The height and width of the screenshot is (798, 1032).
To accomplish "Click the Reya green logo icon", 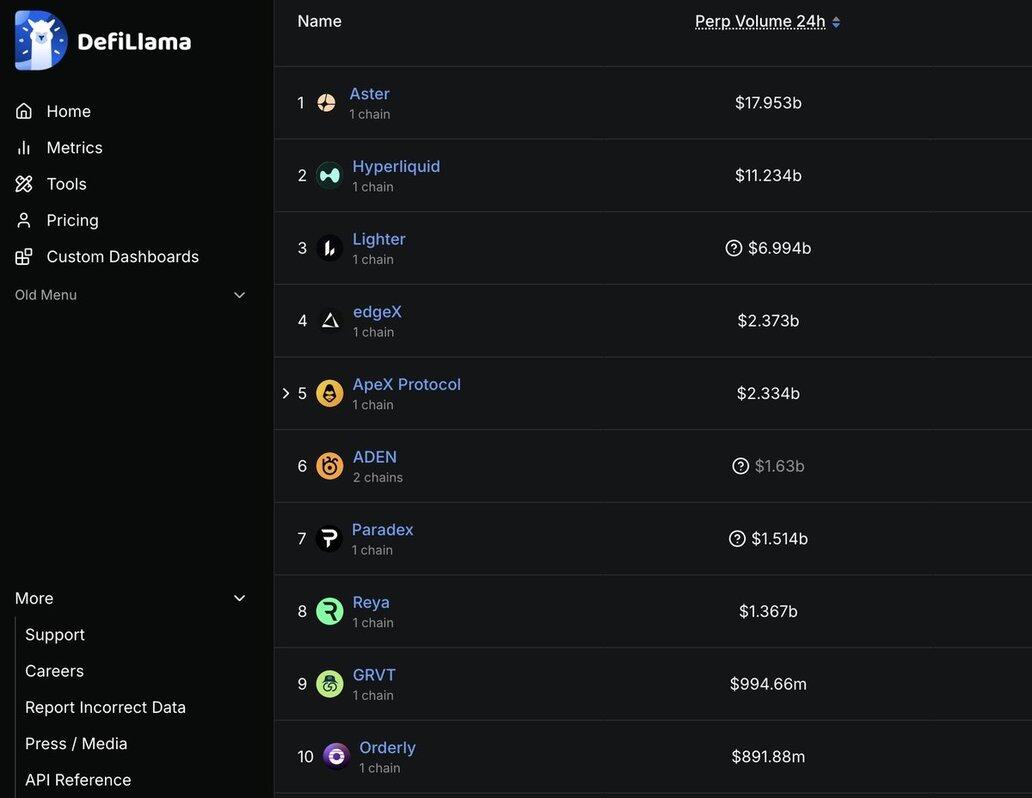I will (x=329, y=611).
